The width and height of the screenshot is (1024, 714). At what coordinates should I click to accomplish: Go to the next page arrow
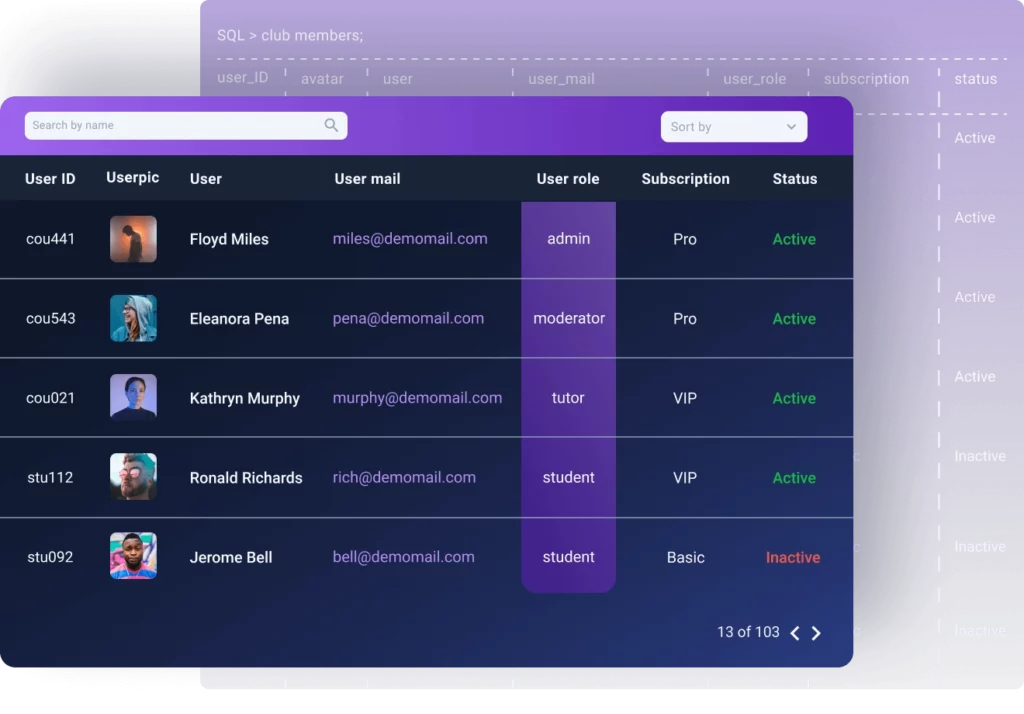pyautogui.click(x=816, y=633)
